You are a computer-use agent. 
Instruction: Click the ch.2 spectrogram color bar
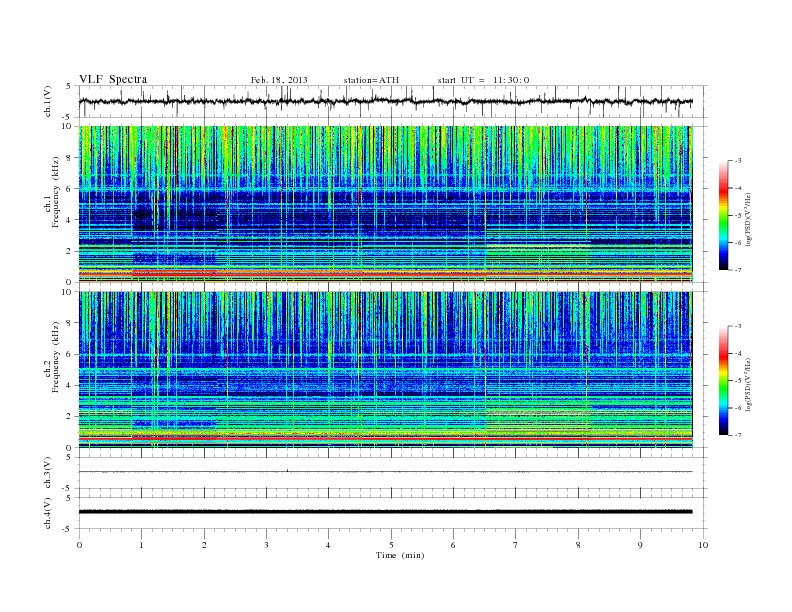[x=723, y=380]
